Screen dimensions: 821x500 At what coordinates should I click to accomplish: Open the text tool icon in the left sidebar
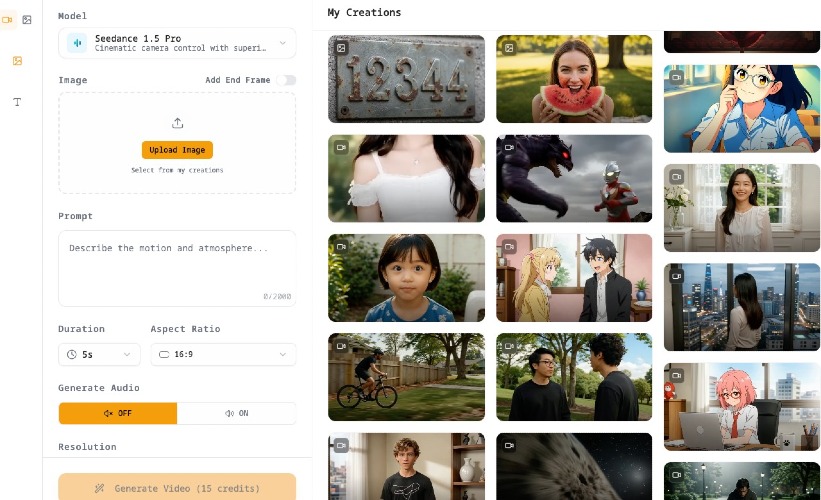coord(17,102)
